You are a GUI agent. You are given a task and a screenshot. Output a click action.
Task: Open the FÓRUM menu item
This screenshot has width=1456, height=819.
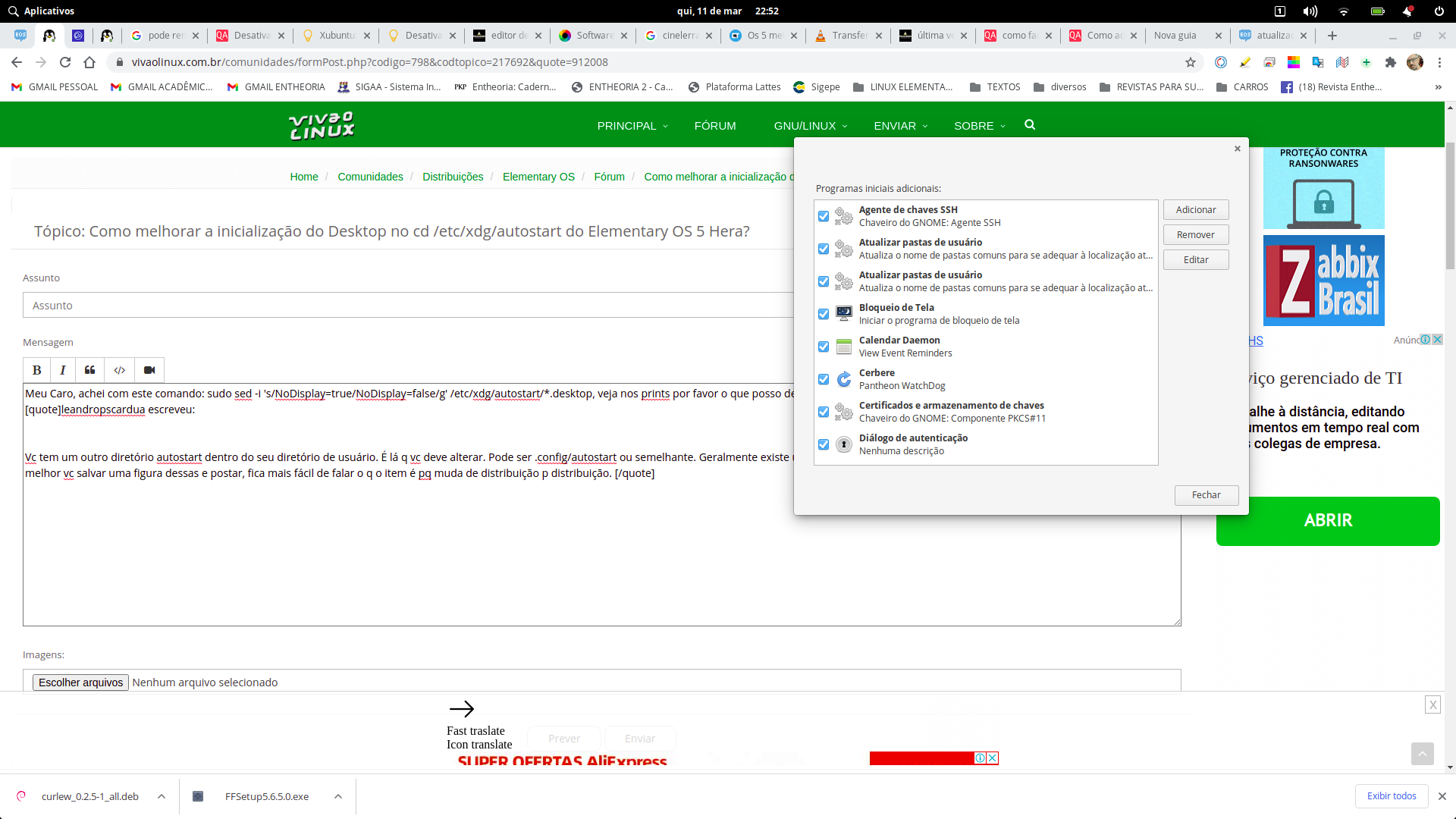[714, 126]
